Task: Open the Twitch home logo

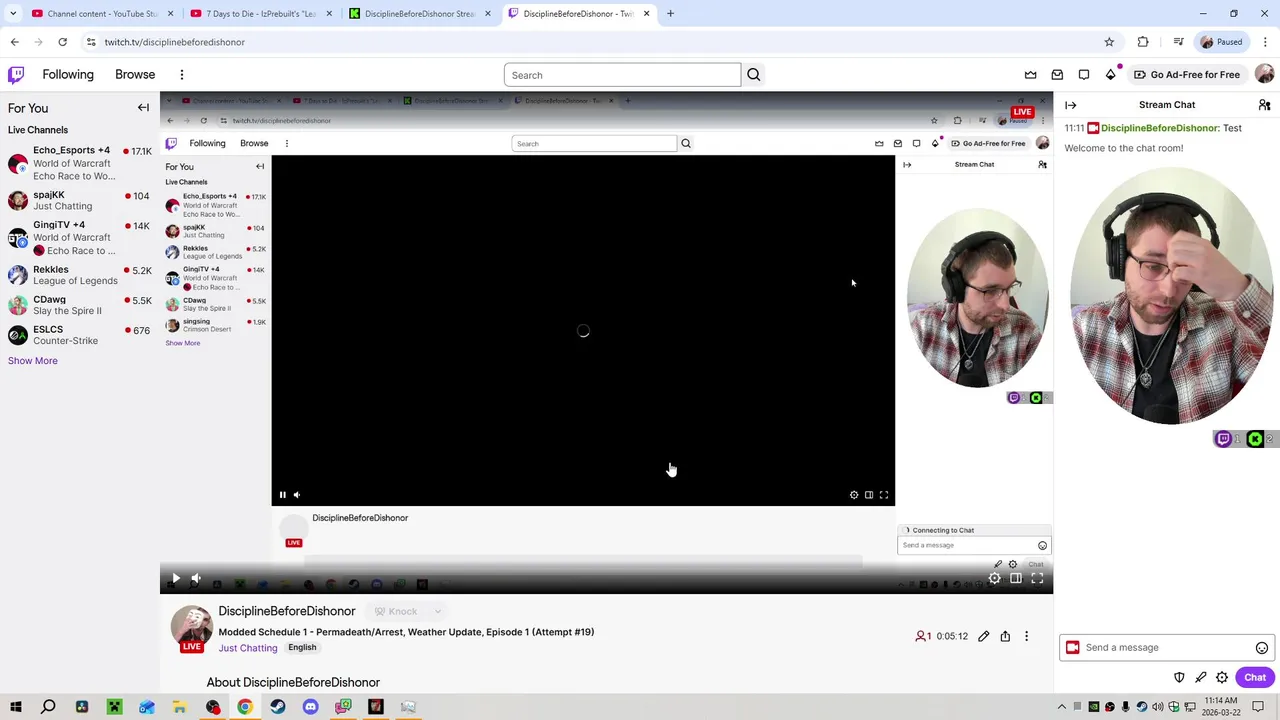Action: (x=16, y=75)
